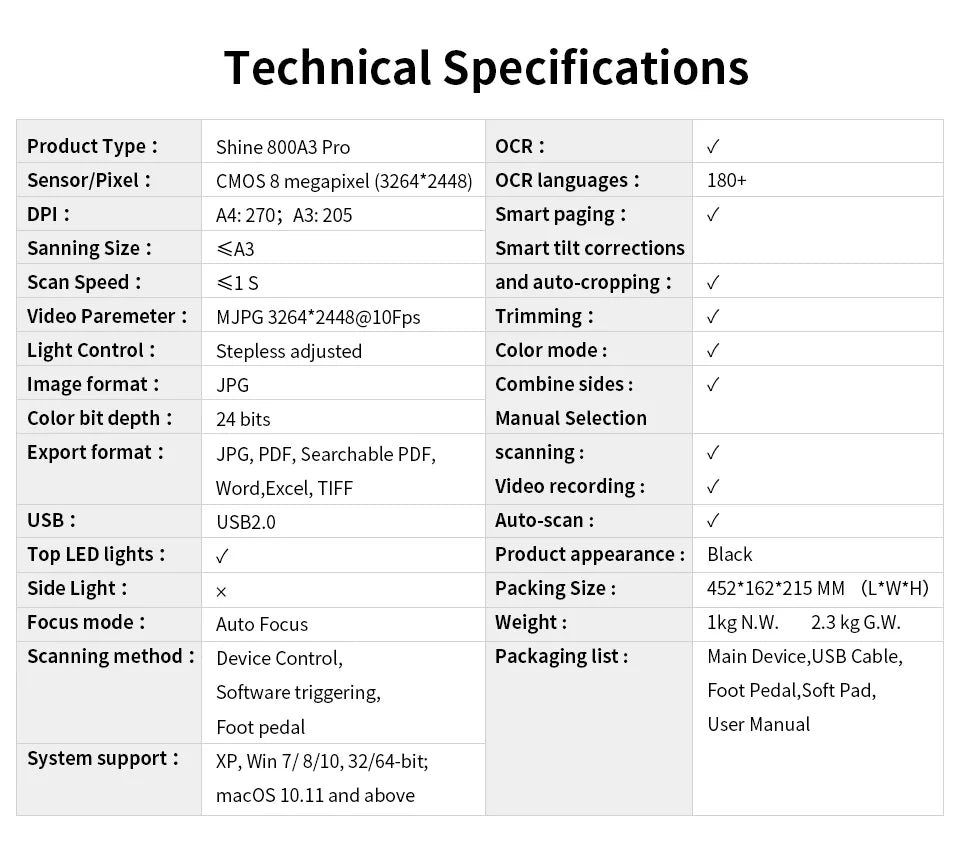This screenshot has height=850, width=960.
Task: Click the Shine 800A3 Pro value
Action: (x=283, y=147)
